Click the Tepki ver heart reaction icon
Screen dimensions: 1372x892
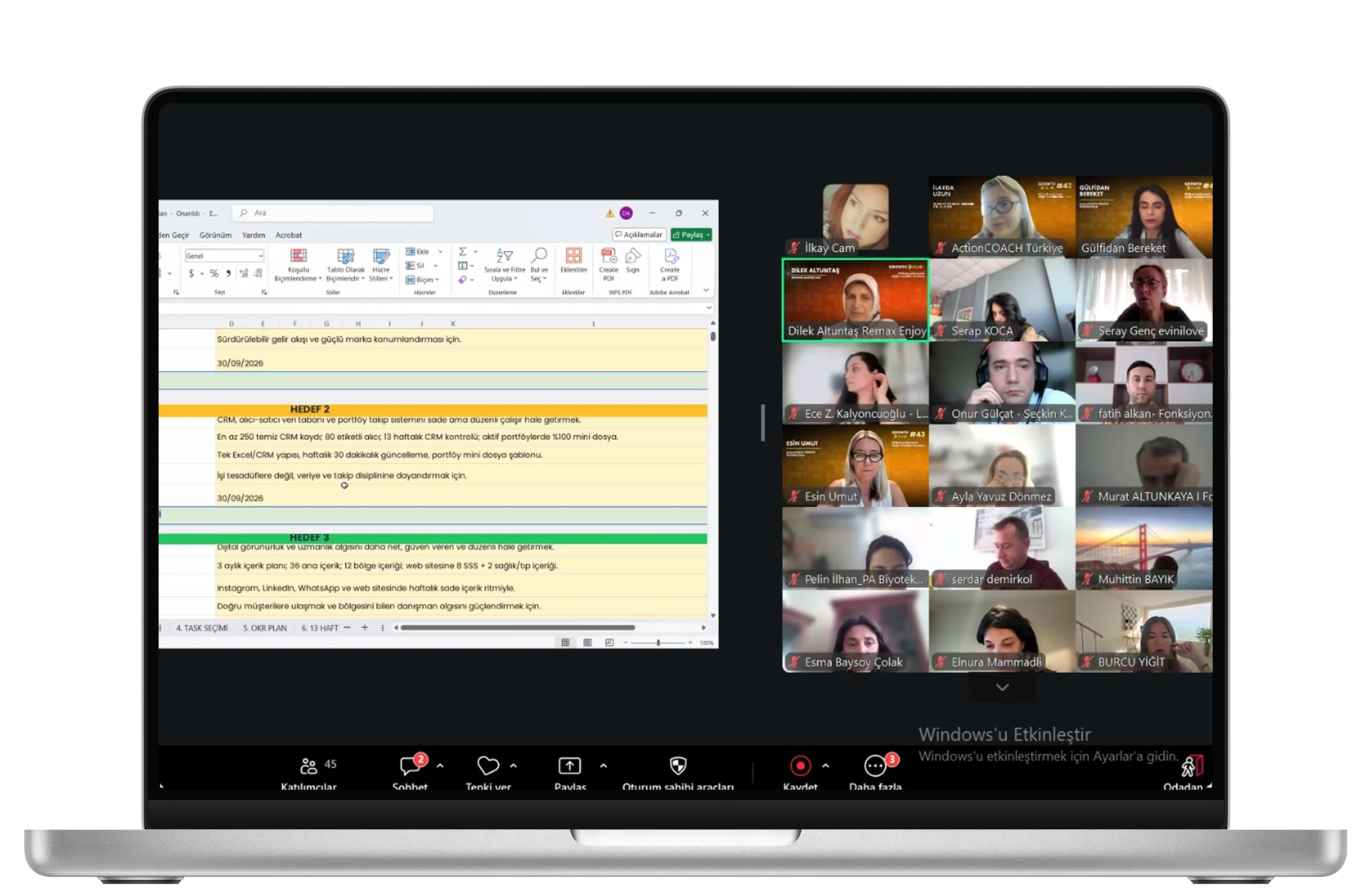(488, 766)
